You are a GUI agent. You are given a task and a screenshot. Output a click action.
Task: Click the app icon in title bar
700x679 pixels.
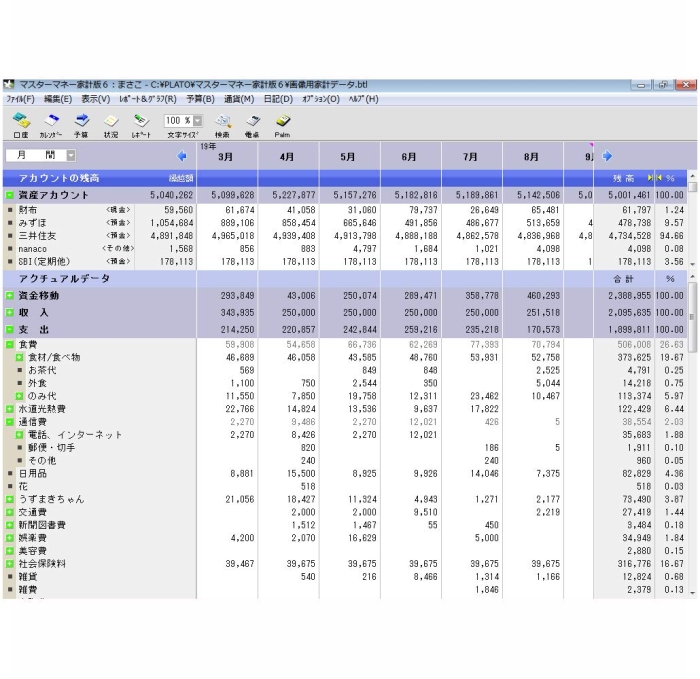tap(9, 84)
